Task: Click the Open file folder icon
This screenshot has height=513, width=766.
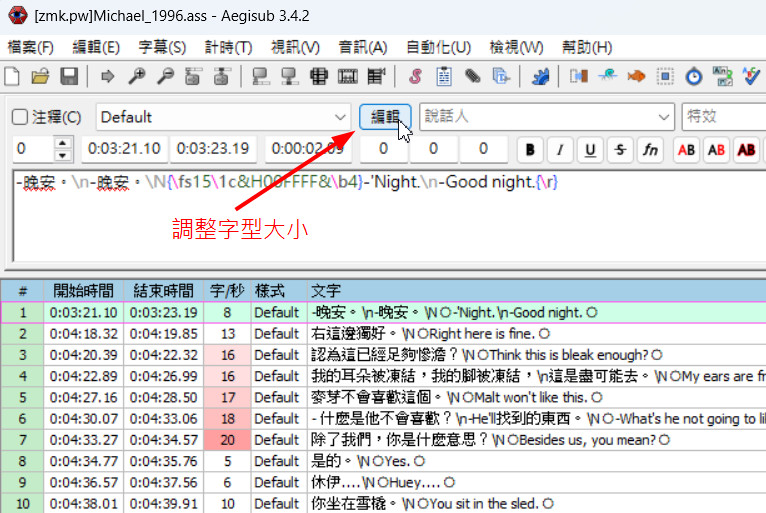Action: point(41,76)
